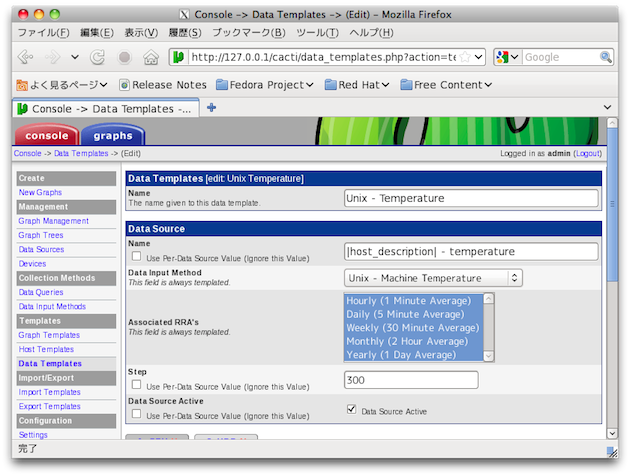Open the URL history dropdown arrow
This screenshot has height=476, width=630.
[x=480, y=58]
